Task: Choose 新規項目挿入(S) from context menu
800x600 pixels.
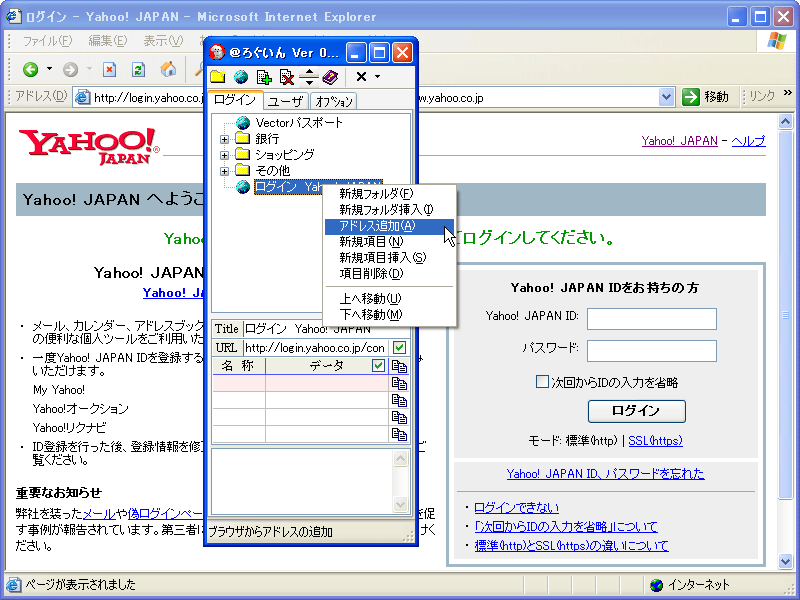Action: [389, 258]
